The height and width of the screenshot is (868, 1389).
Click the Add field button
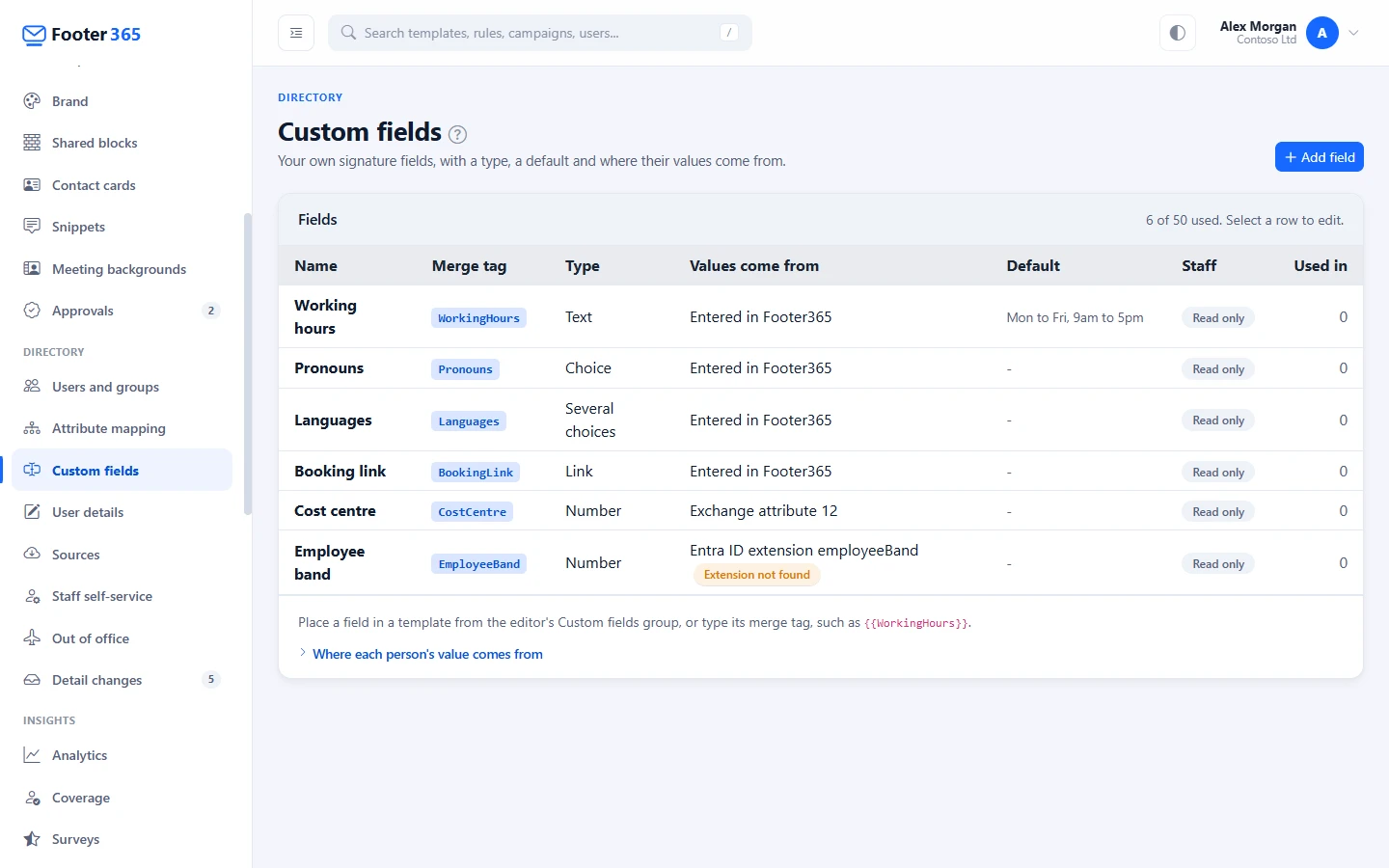point(1319,157)
